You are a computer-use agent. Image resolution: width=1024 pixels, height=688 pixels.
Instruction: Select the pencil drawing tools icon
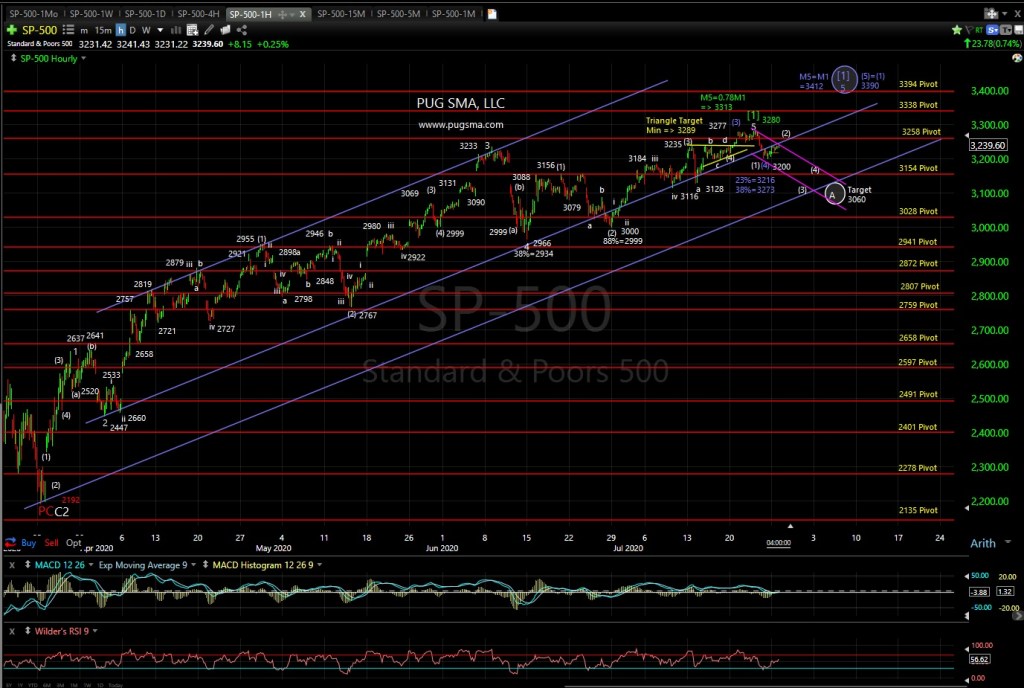(209, 30)
